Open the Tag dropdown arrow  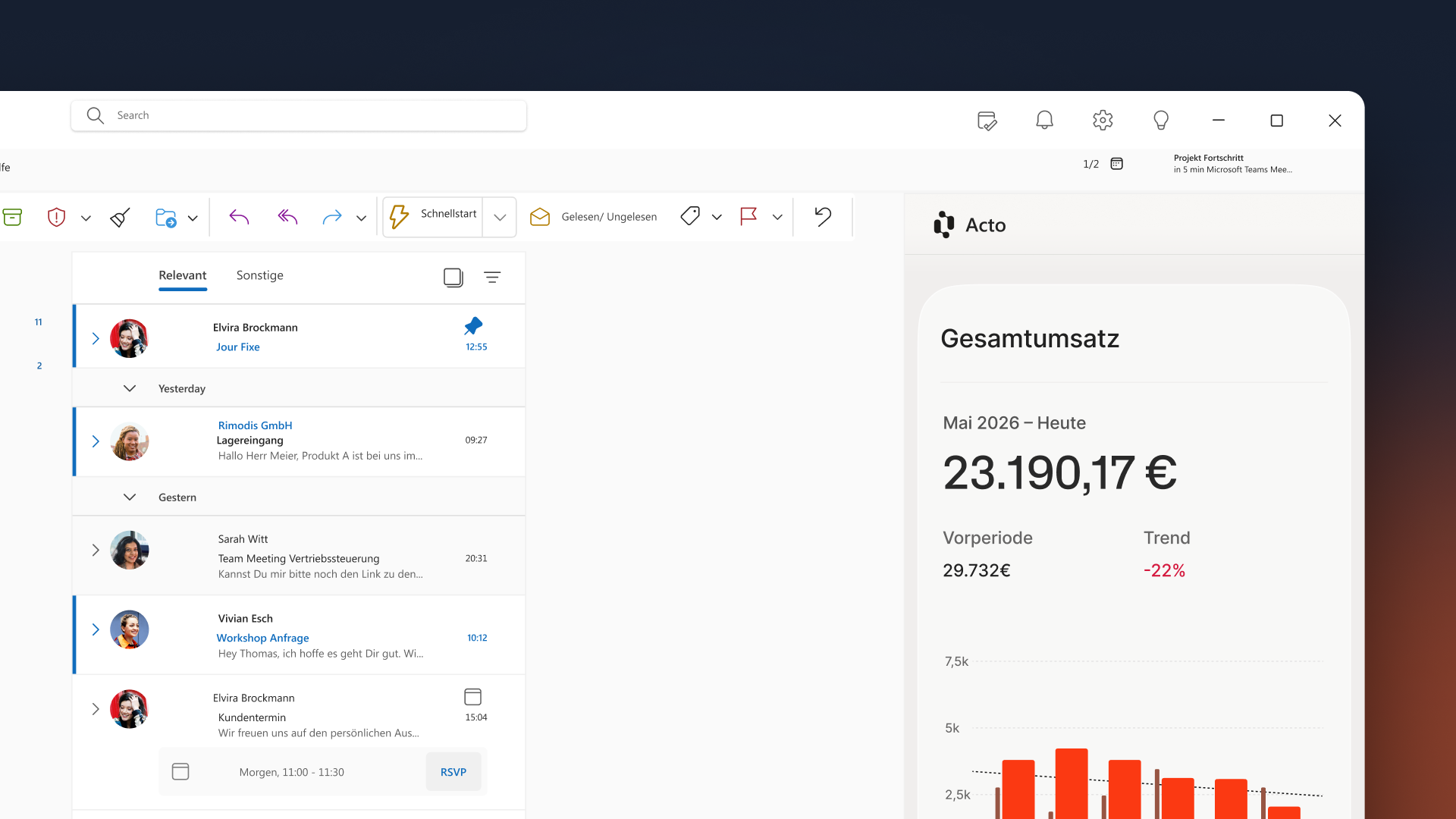coord(717,217)
